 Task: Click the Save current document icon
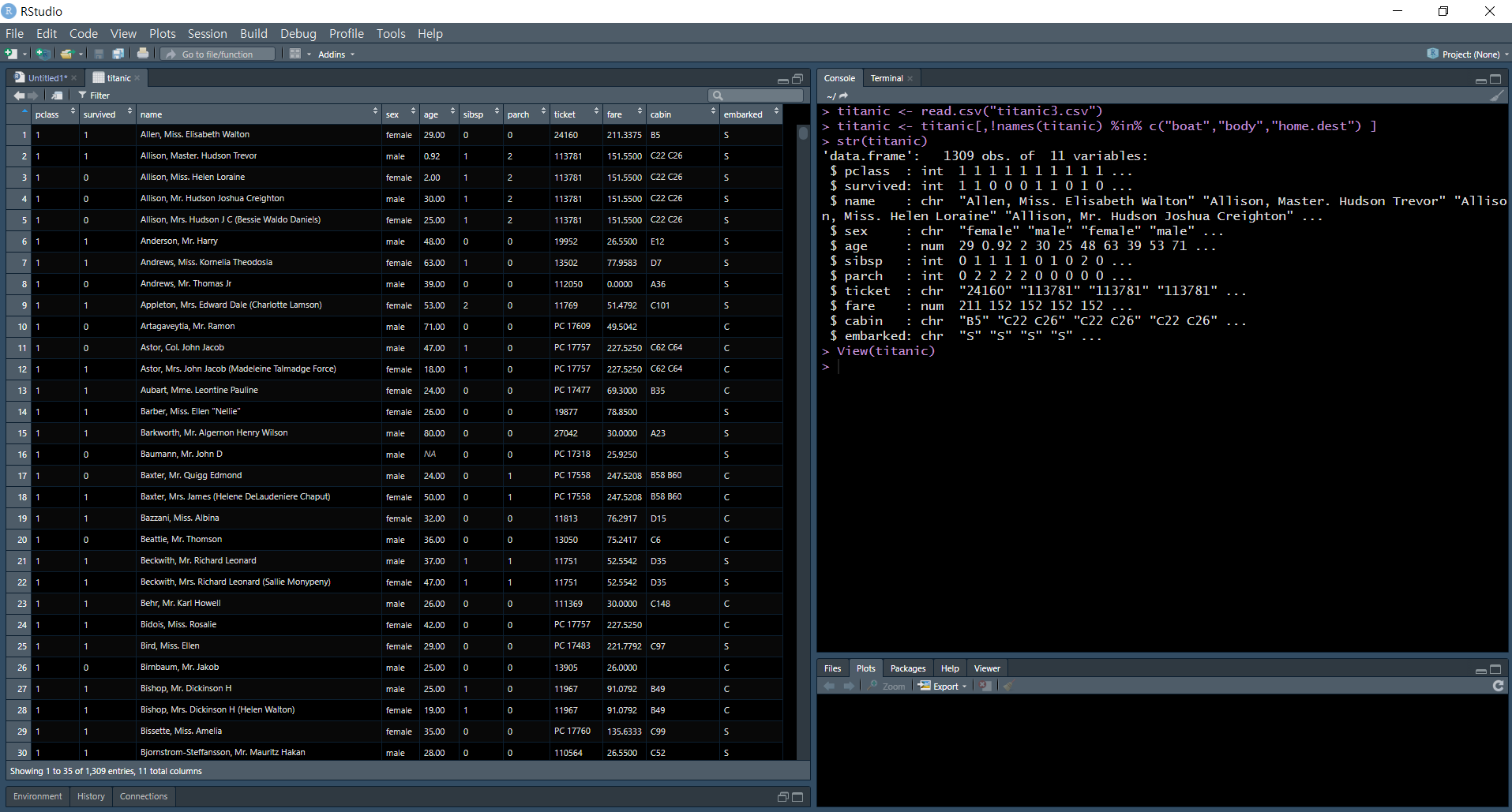coord(99,54)
